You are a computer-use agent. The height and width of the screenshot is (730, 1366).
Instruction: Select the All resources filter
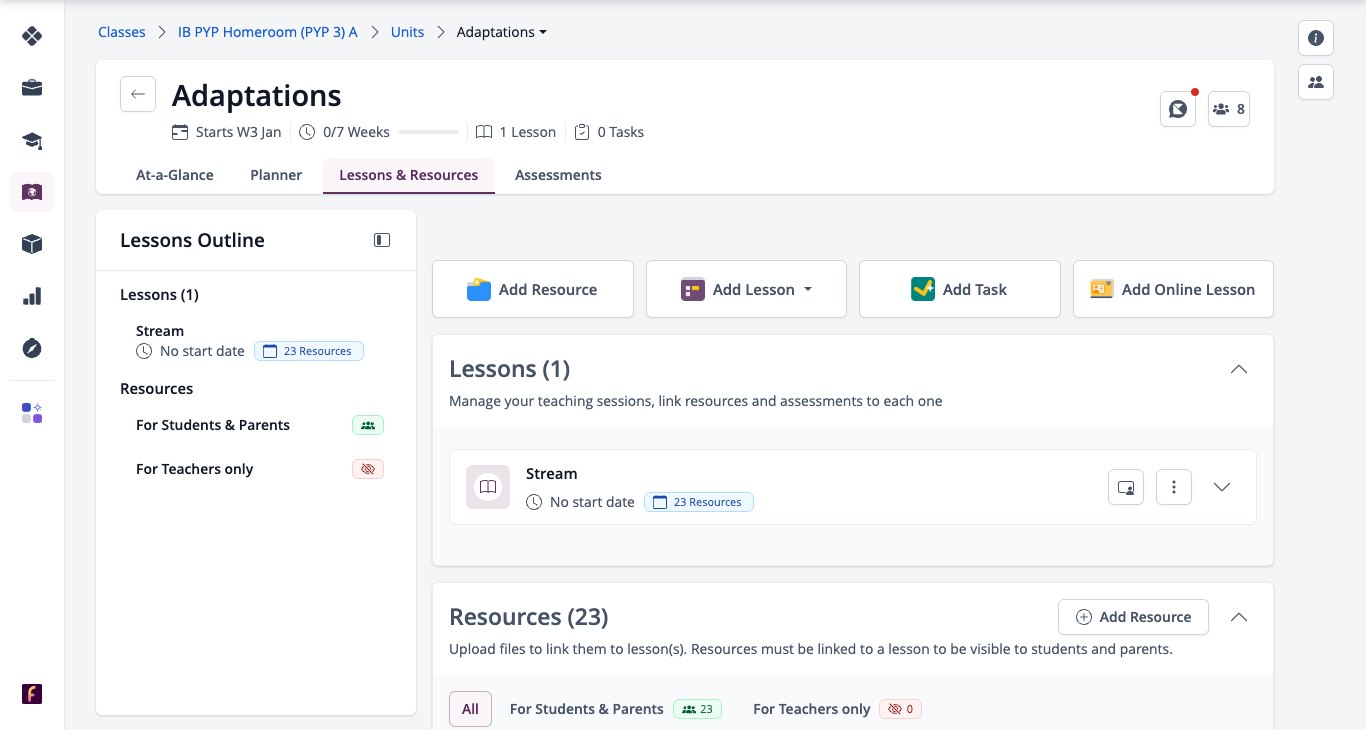tap(470, 709)
